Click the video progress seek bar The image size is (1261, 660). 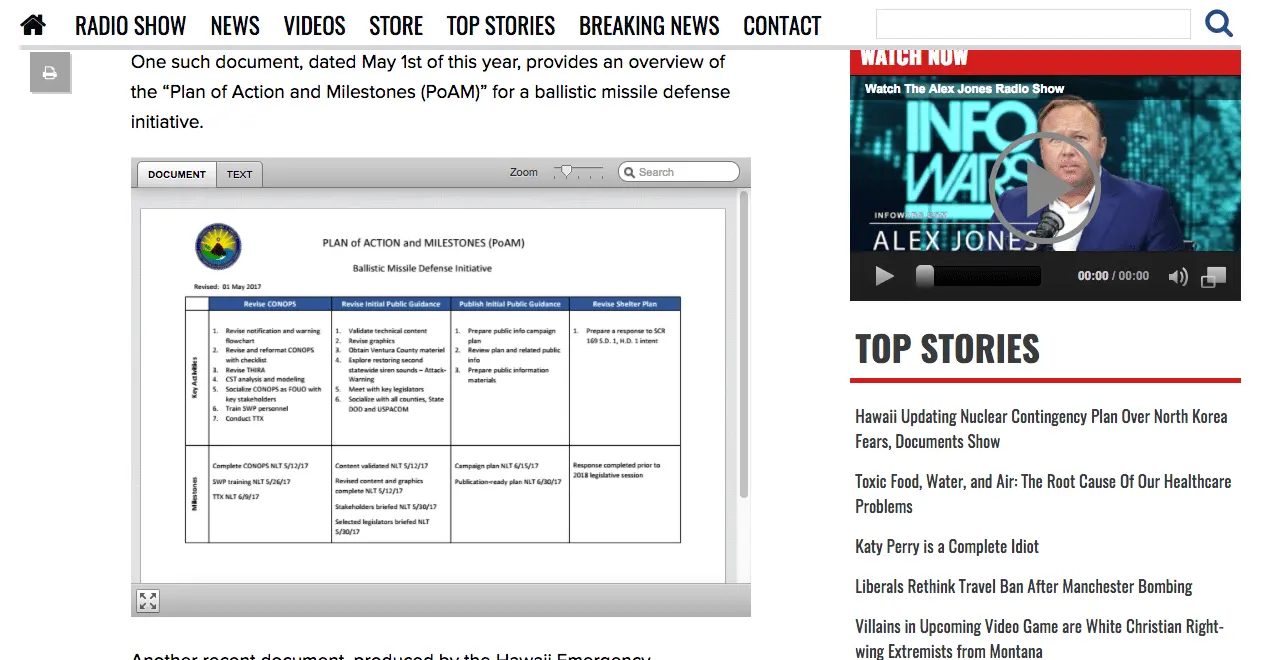[979, 276]
